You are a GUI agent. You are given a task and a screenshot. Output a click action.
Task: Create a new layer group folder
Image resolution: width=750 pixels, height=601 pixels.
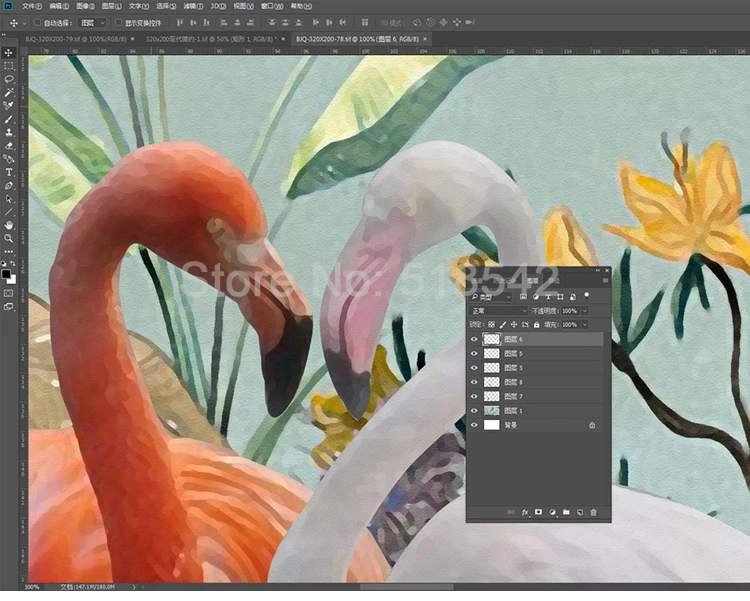pyautogui.click(x=566, y=512)
